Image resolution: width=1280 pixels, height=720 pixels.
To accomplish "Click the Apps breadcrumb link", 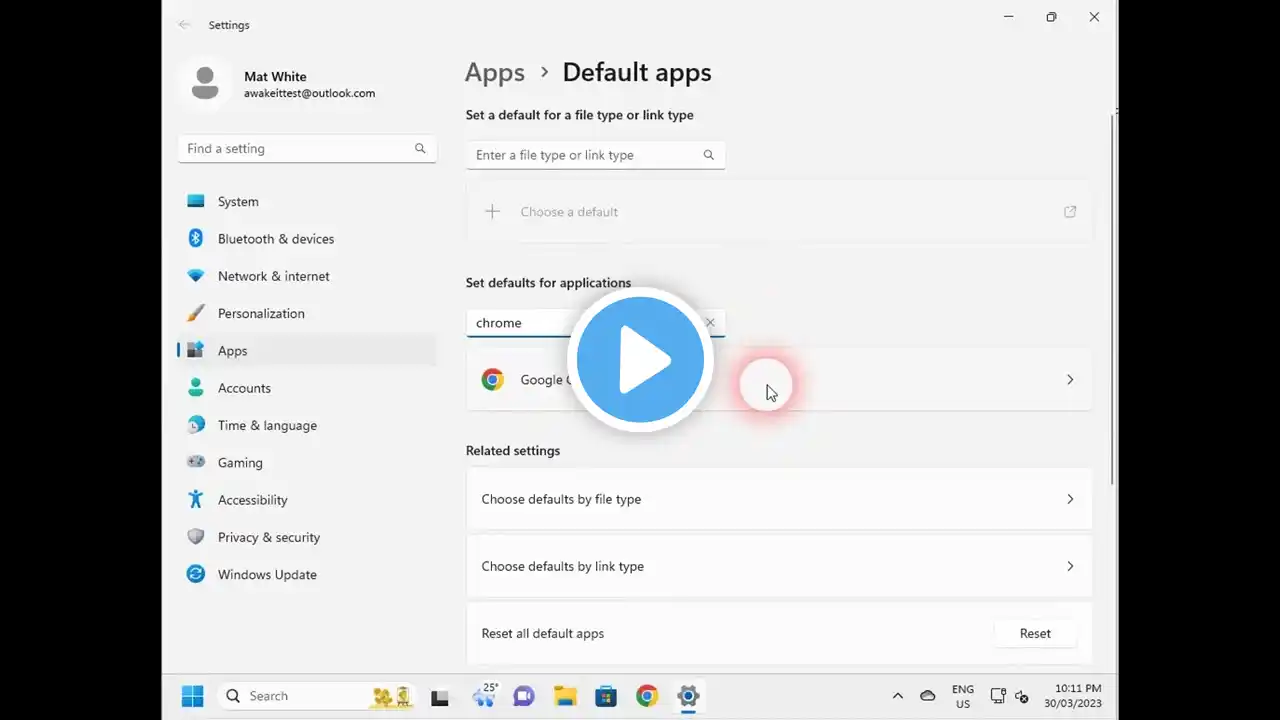I will point(495,73).
